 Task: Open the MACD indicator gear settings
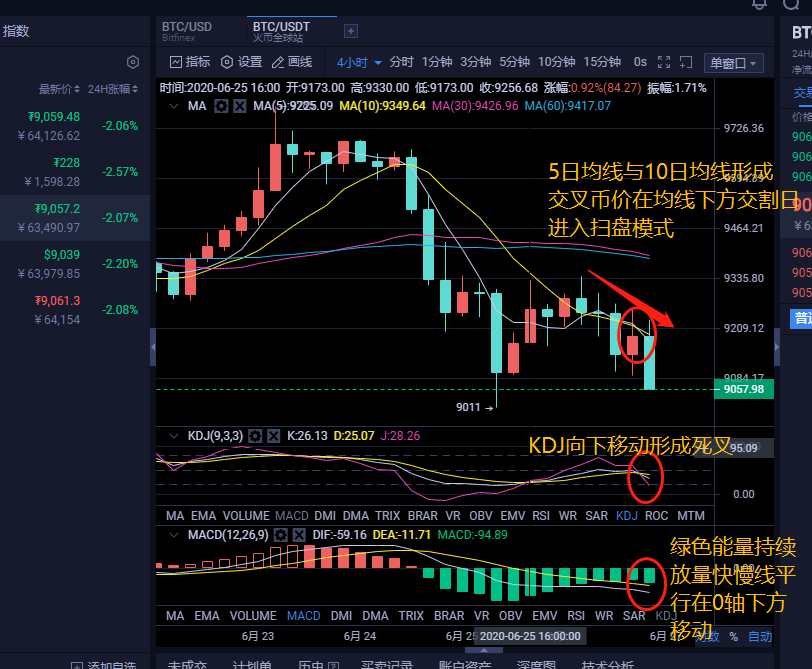point(281,535)
